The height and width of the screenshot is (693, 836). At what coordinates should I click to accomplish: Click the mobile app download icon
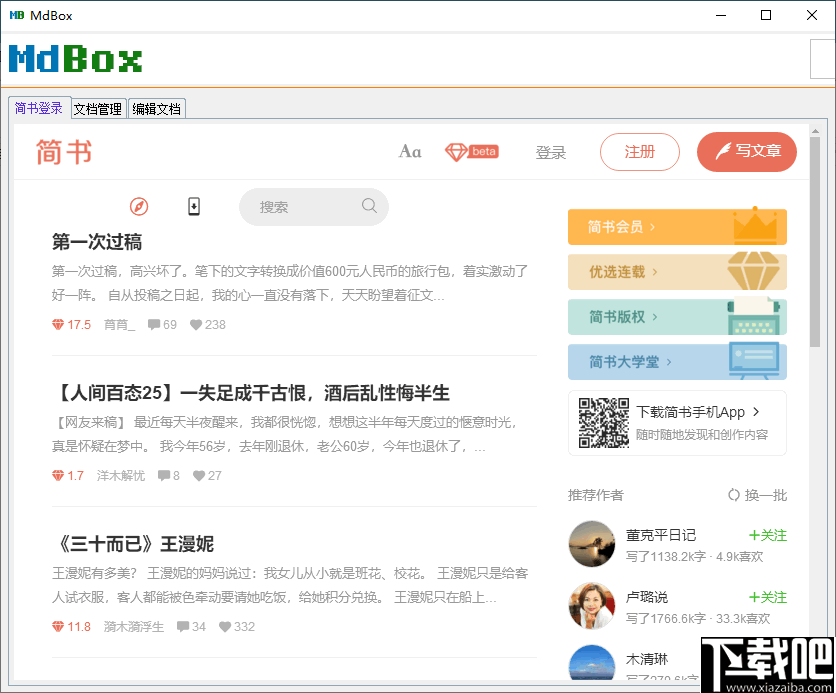(x=193, y=206)
